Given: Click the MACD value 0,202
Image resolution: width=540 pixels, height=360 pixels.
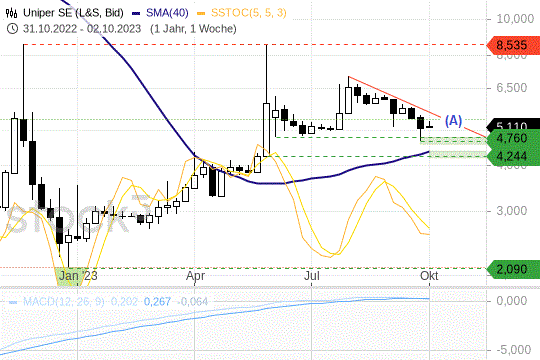Looking at the screenshot, I should tap(124, 302).
